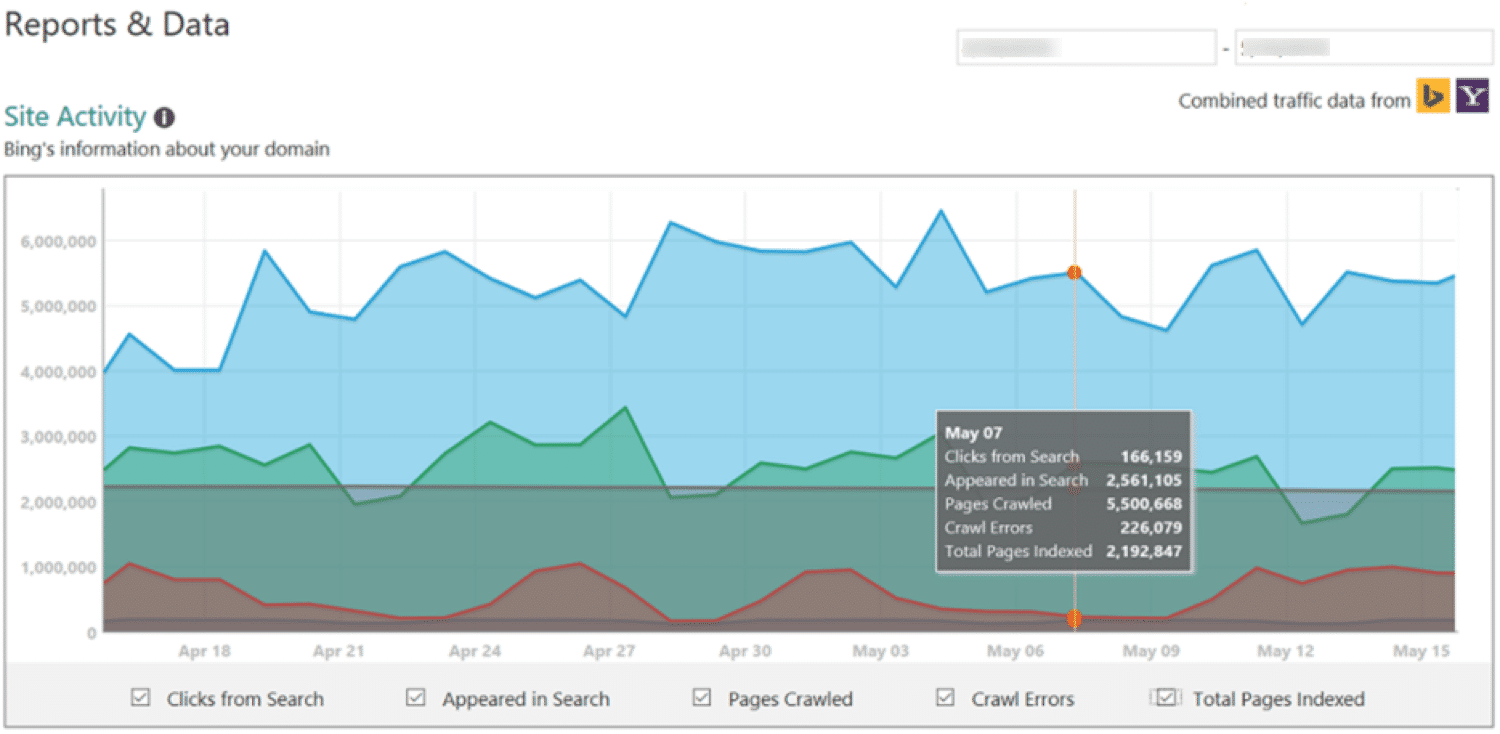The width and height of the screenshot is (1500, 734).
Task: Click the orange marker atop the May 07 line
Action: pos(1075,271)
